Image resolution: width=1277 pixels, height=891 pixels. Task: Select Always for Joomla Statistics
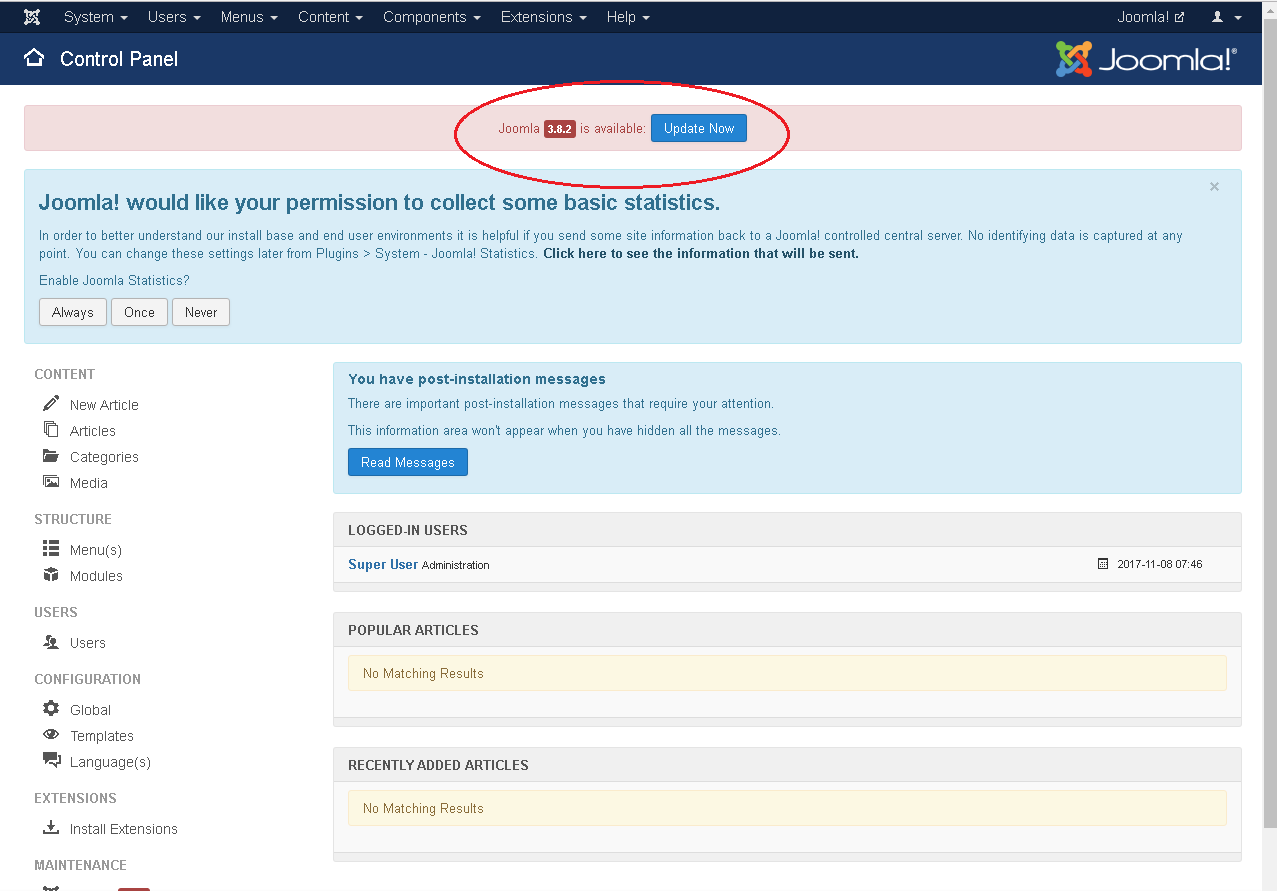pyautogui.click(x=73, y=312)
